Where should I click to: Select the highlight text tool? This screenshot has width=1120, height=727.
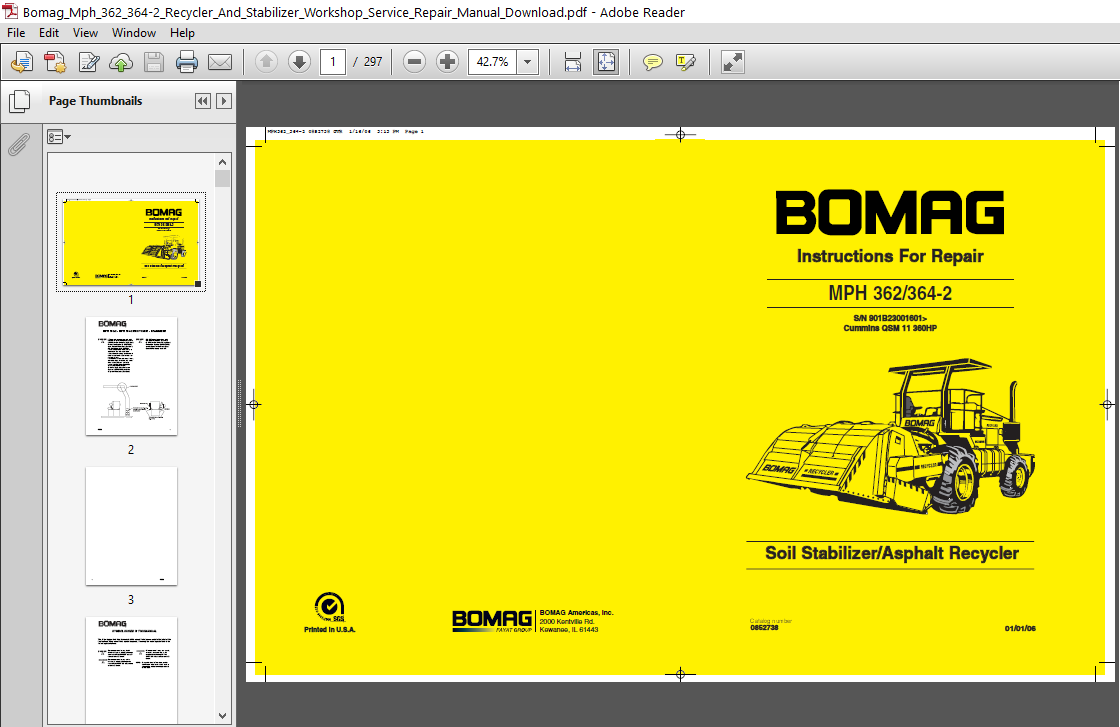click(686, 62)
